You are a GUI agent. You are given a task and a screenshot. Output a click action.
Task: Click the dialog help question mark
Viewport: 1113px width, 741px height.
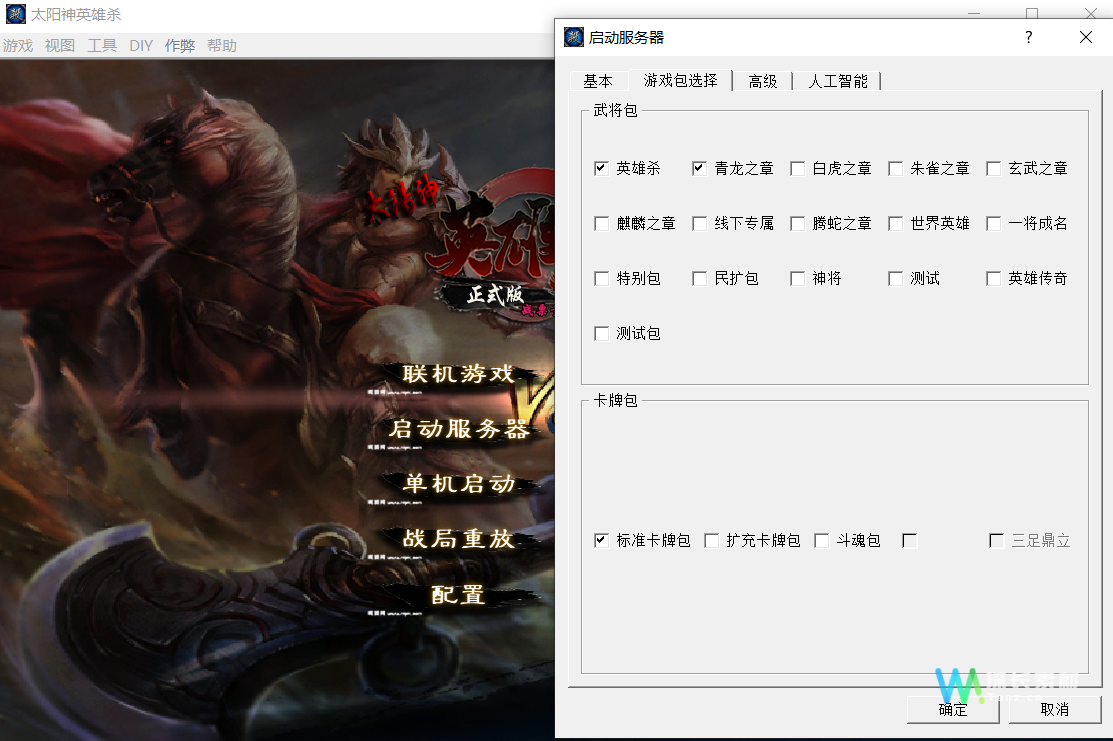pyautogui.click(x=1029, y=38)
